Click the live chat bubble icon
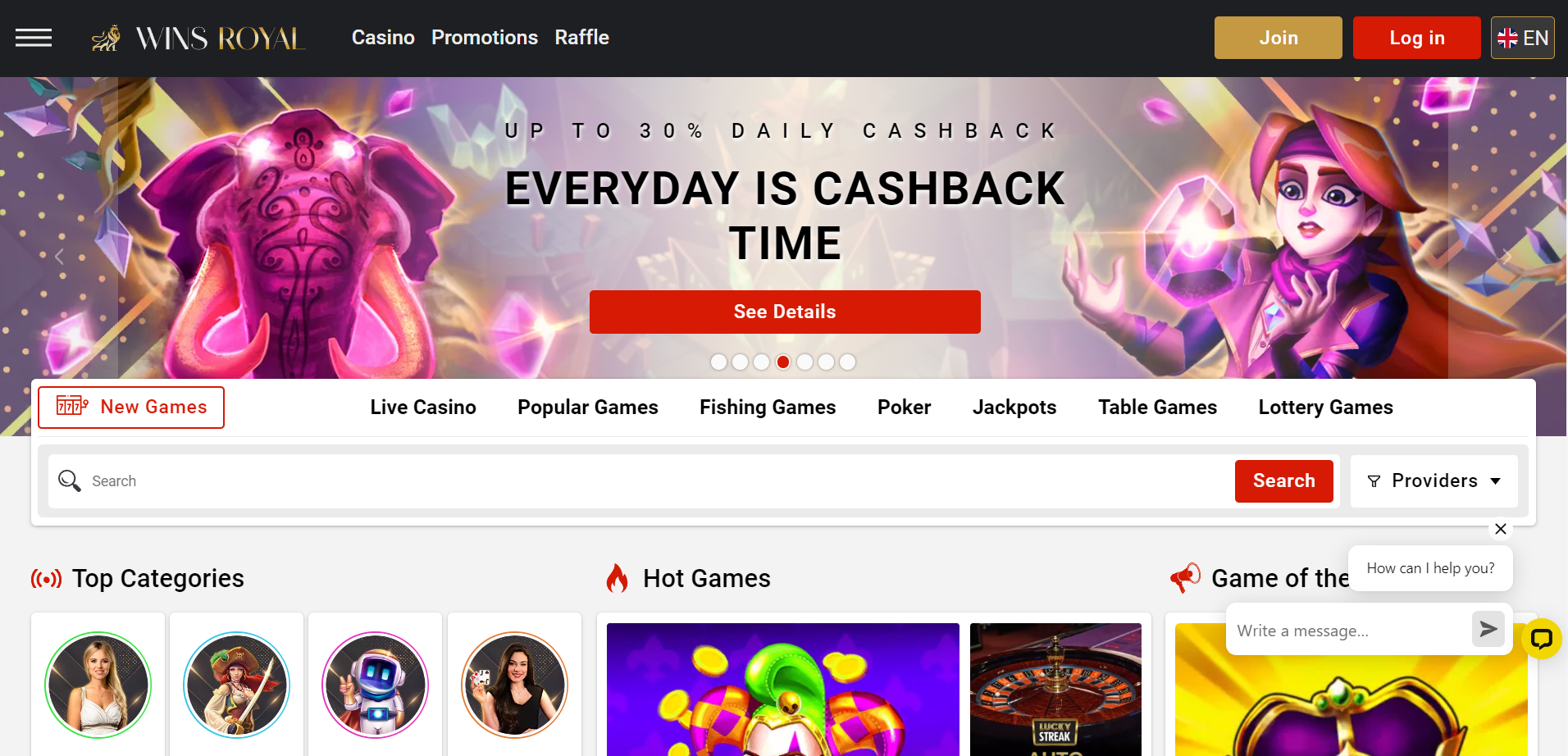Image resolution: width=1568 pixels, height=756 pixels. 1542,639
